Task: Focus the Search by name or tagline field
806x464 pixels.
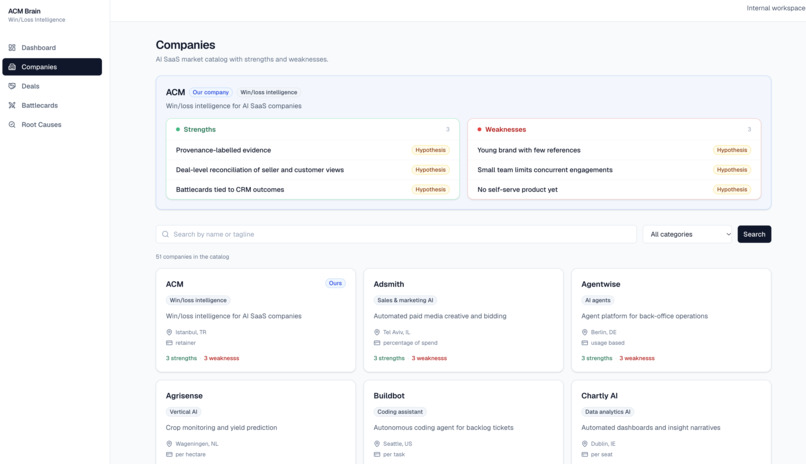Action: [x=396, y=234]
